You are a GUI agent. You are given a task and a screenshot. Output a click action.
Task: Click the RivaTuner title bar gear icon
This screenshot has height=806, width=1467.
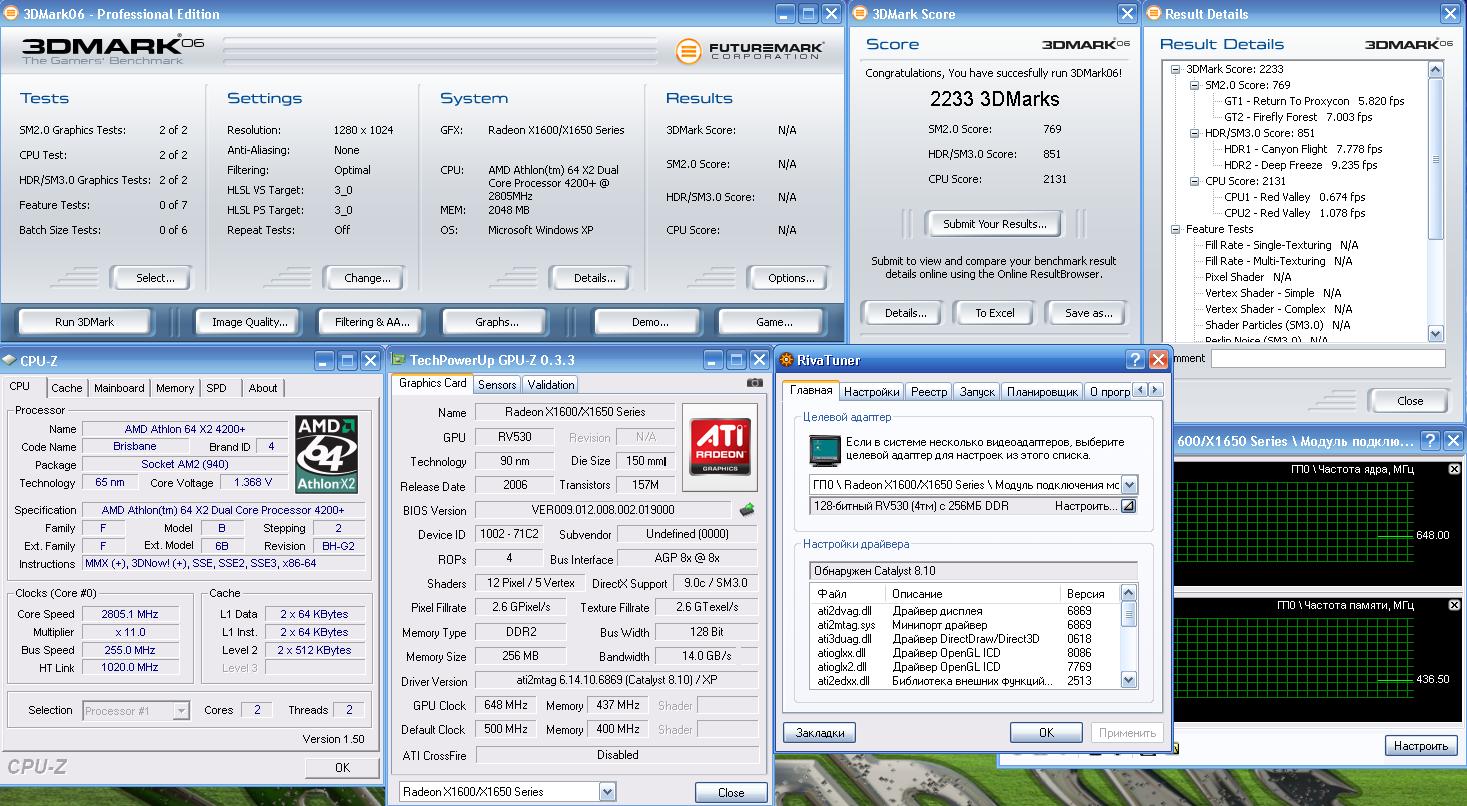[x=788, y=360]
